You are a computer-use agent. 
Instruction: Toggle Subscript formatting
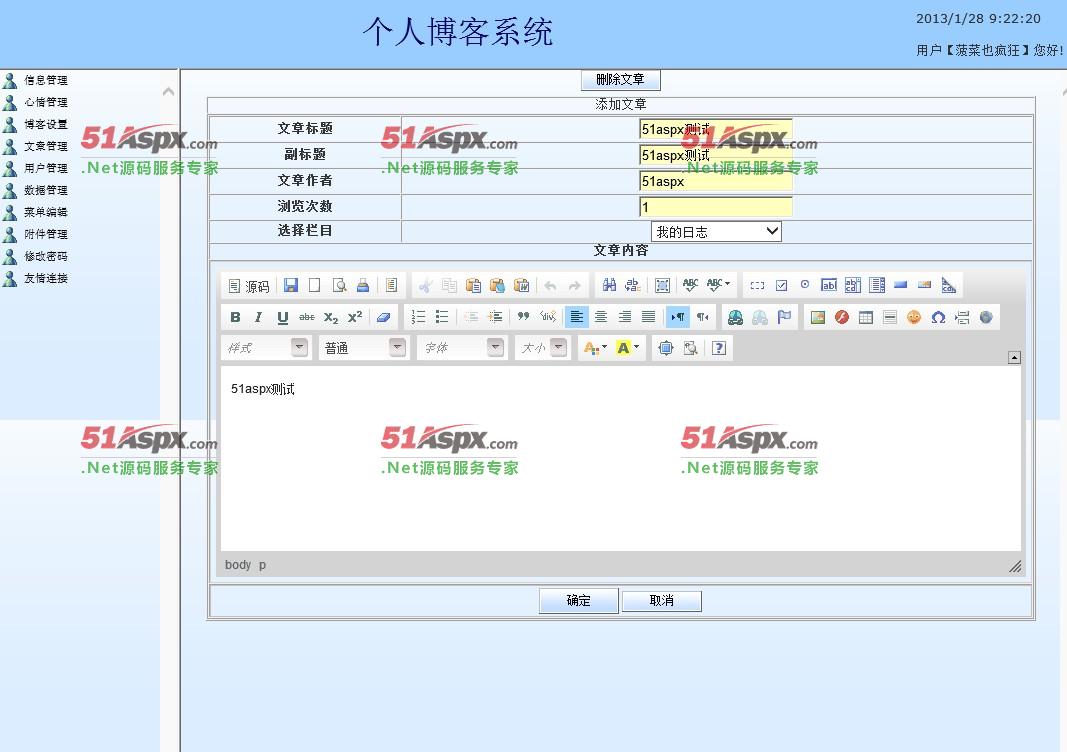click(x=331, y=317)
